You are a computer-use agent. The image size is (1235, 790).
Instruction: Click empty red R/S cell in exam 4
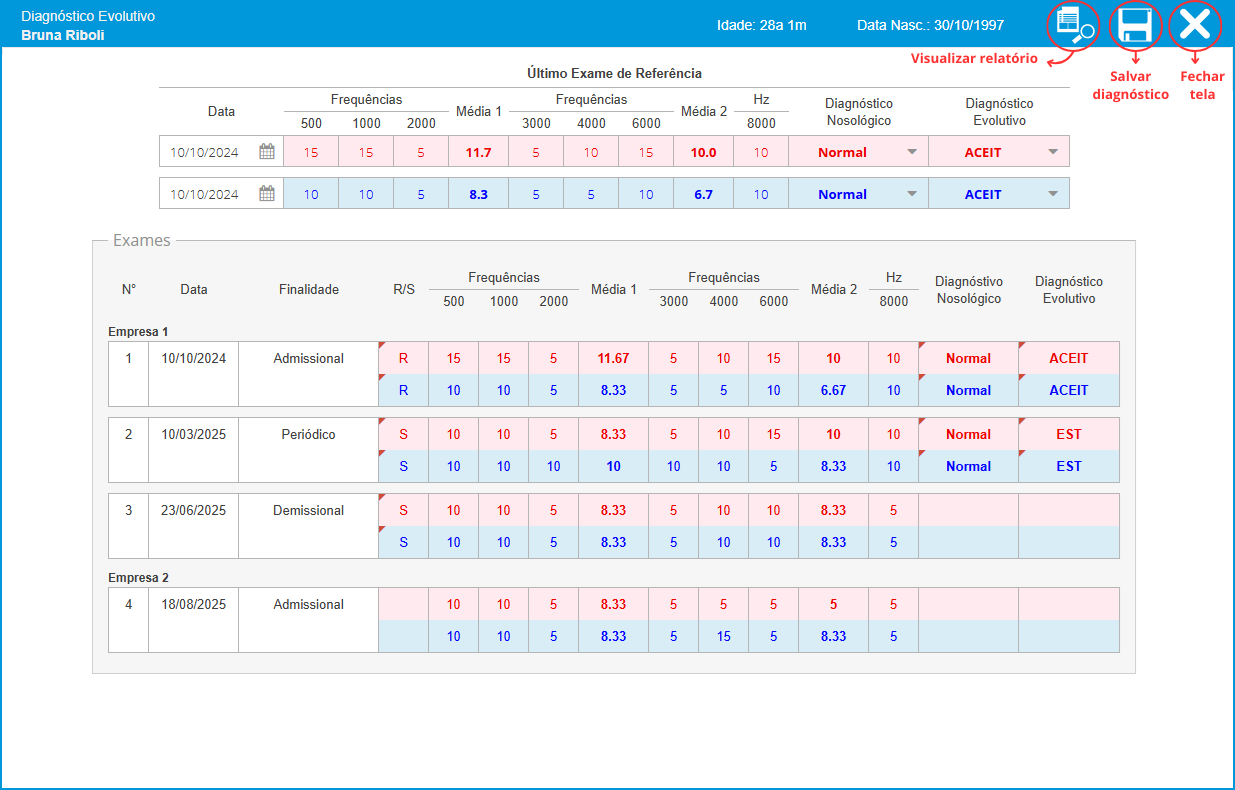tap(403, 604)
